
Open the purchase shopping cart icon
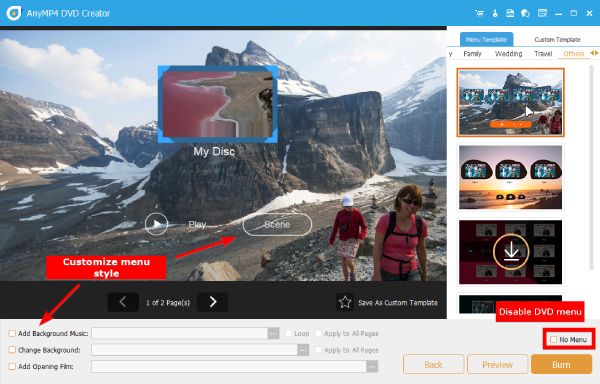coord(479,13)
